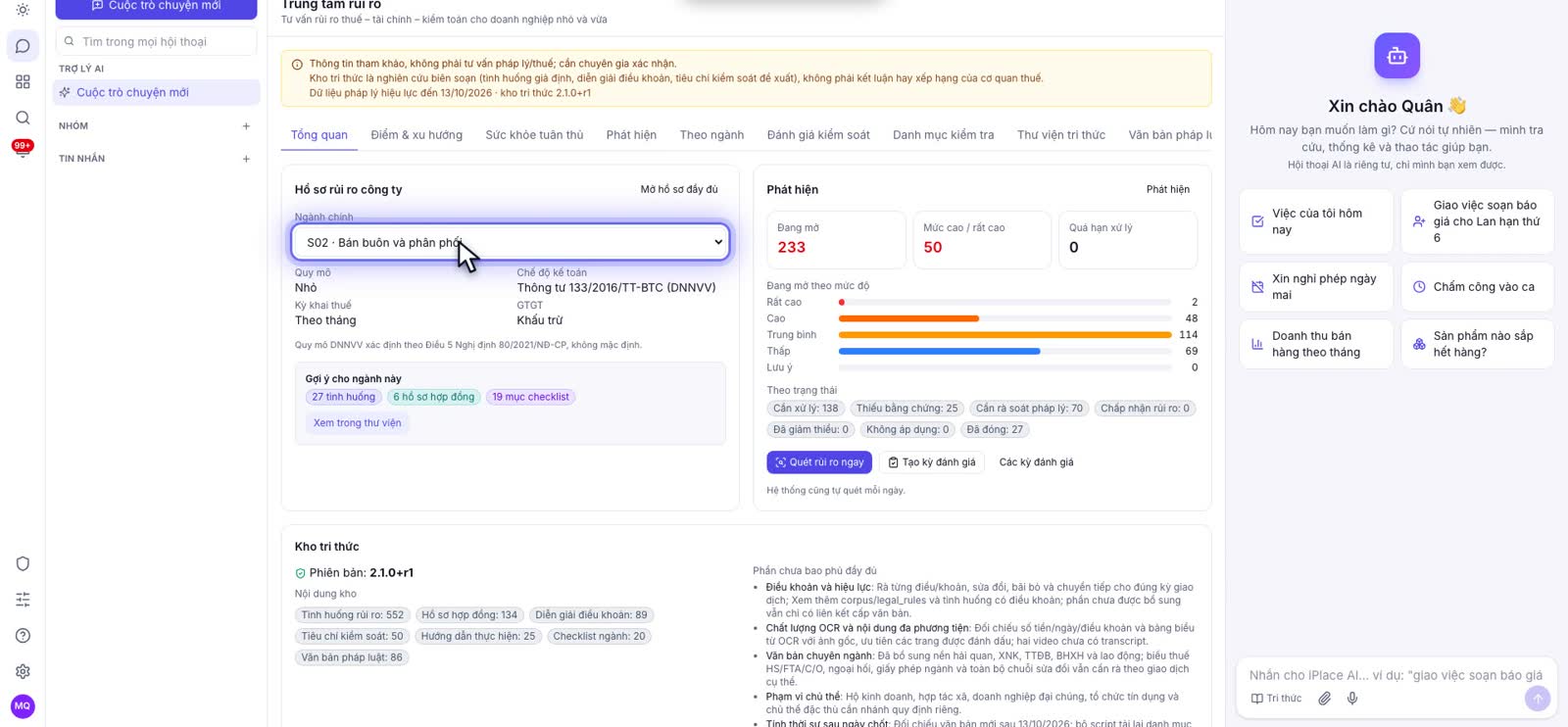Open the help question mark icon
Image resolution: width=1568 pixels, height=727 pixels.
pyautogui.click(x=23, y=636)
